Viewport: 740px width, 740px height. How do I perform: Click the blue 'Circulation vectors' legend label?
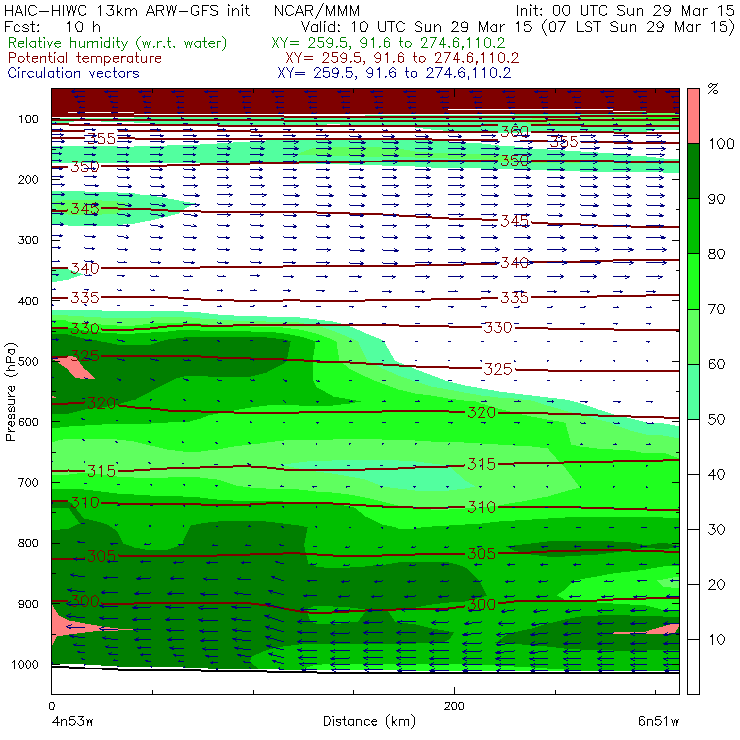tap(74, 73)
